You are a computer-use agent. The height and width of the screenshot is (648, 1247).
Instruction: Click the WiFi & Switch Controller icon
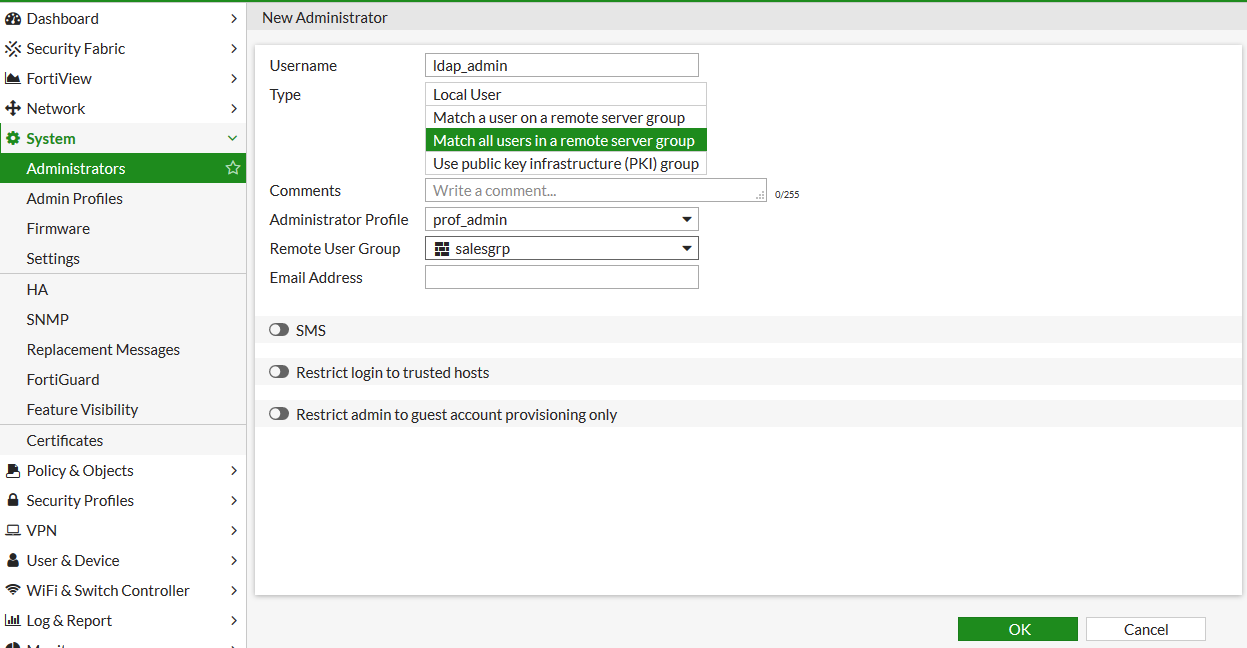pyautogui.click(x=13, y=590)
